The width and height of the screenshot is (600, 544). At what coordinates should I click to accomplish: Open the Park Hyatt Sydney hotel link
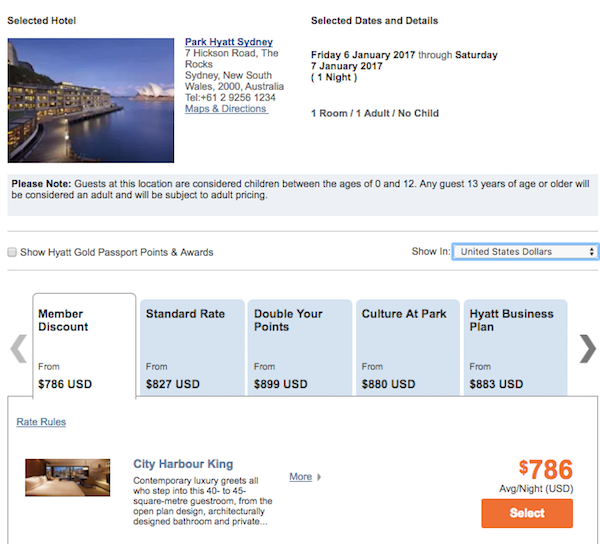pos(229,42)
